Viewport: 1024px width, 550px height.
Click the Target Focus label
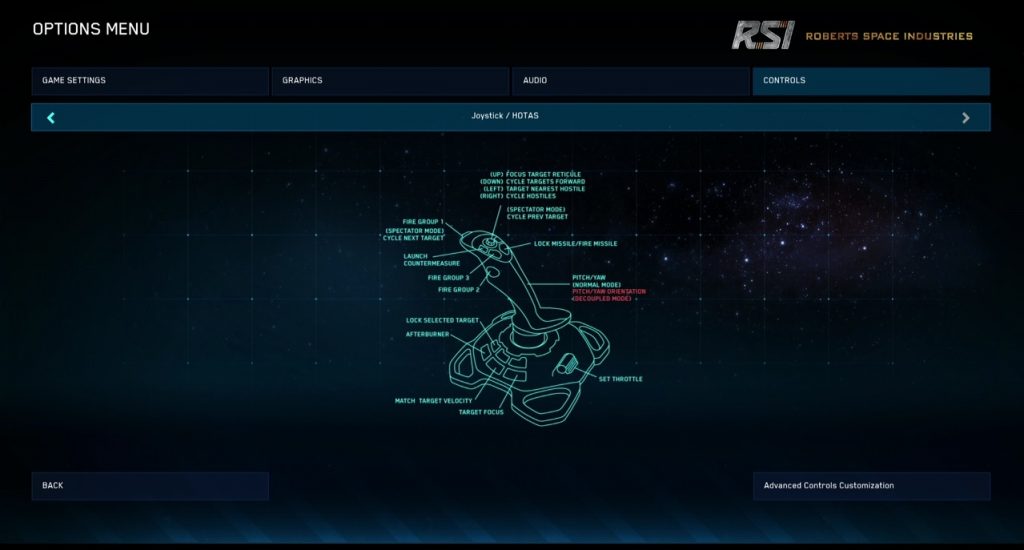click(x=481, y=412)
